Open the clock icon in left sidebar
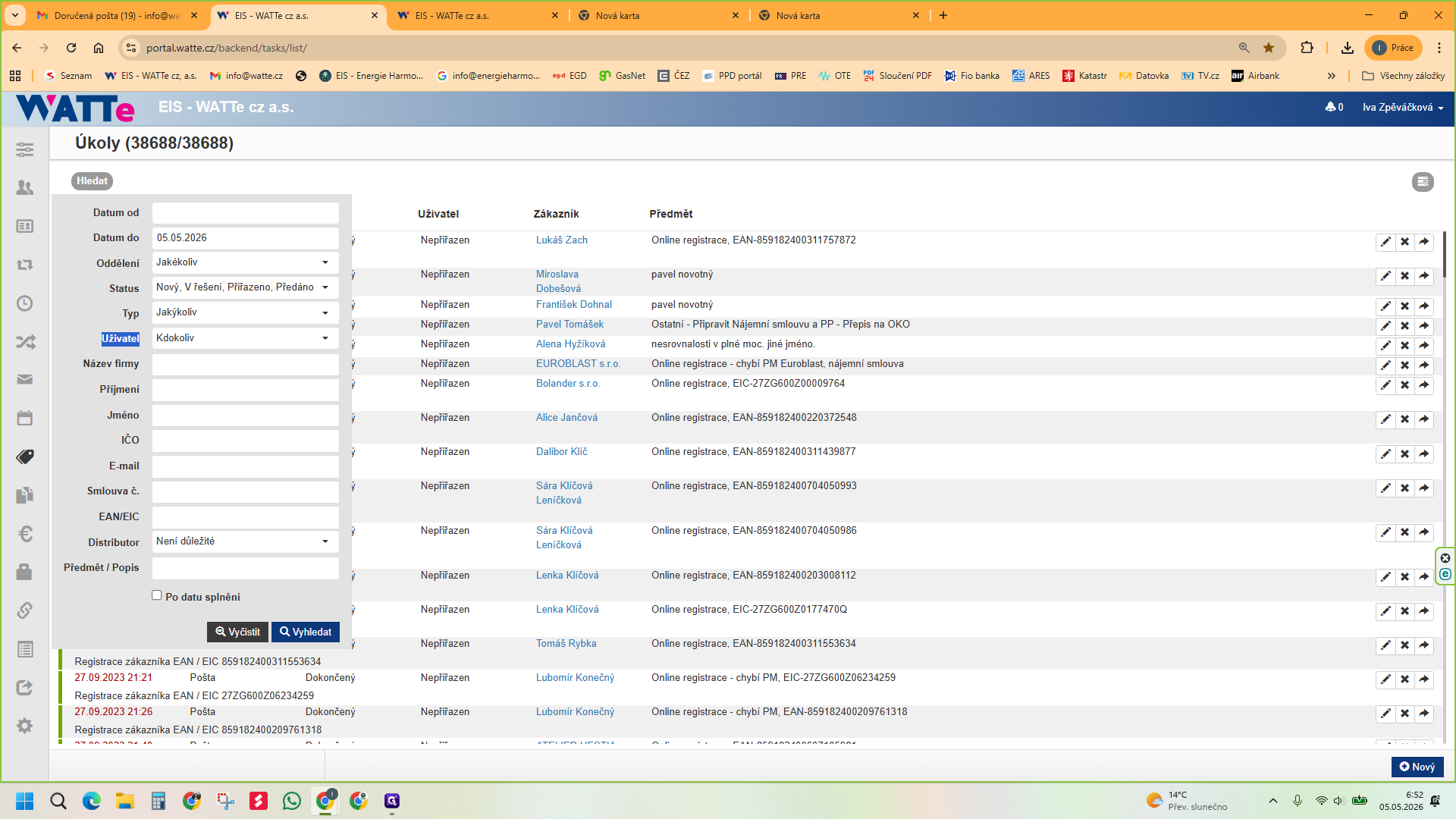Image resolution: width=1456 pixels, height=819 pixels. pos(25,303)
